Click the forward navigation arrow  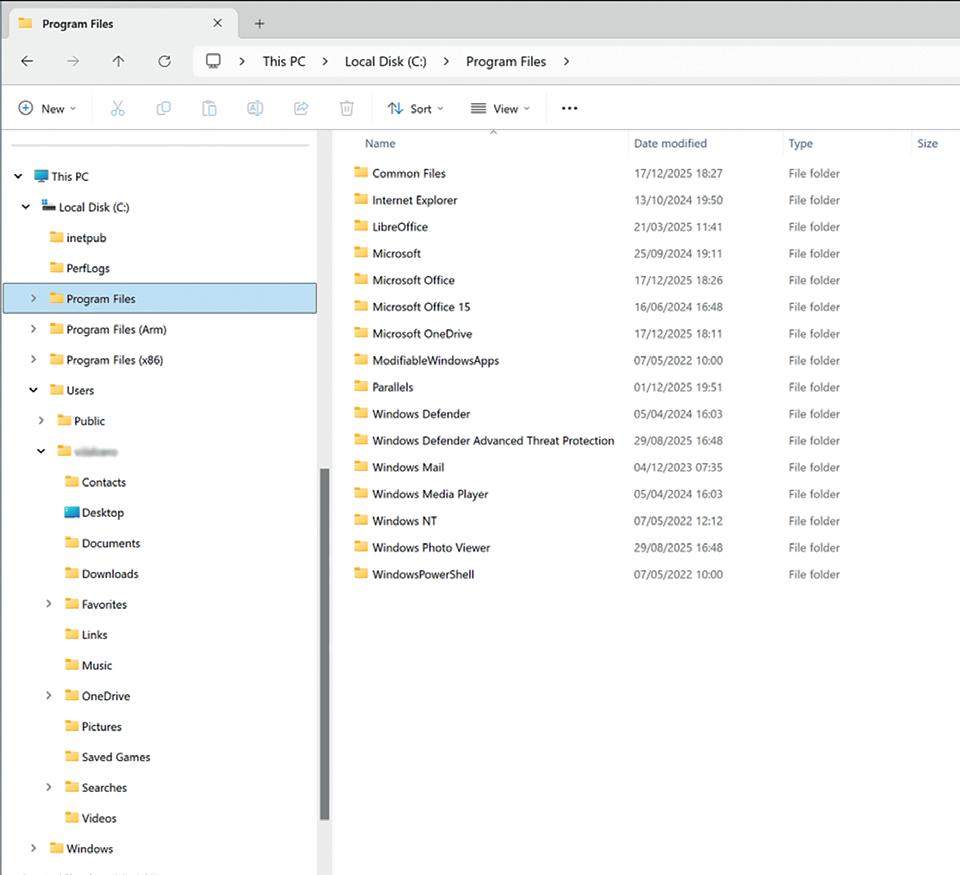tap(73, 61)
